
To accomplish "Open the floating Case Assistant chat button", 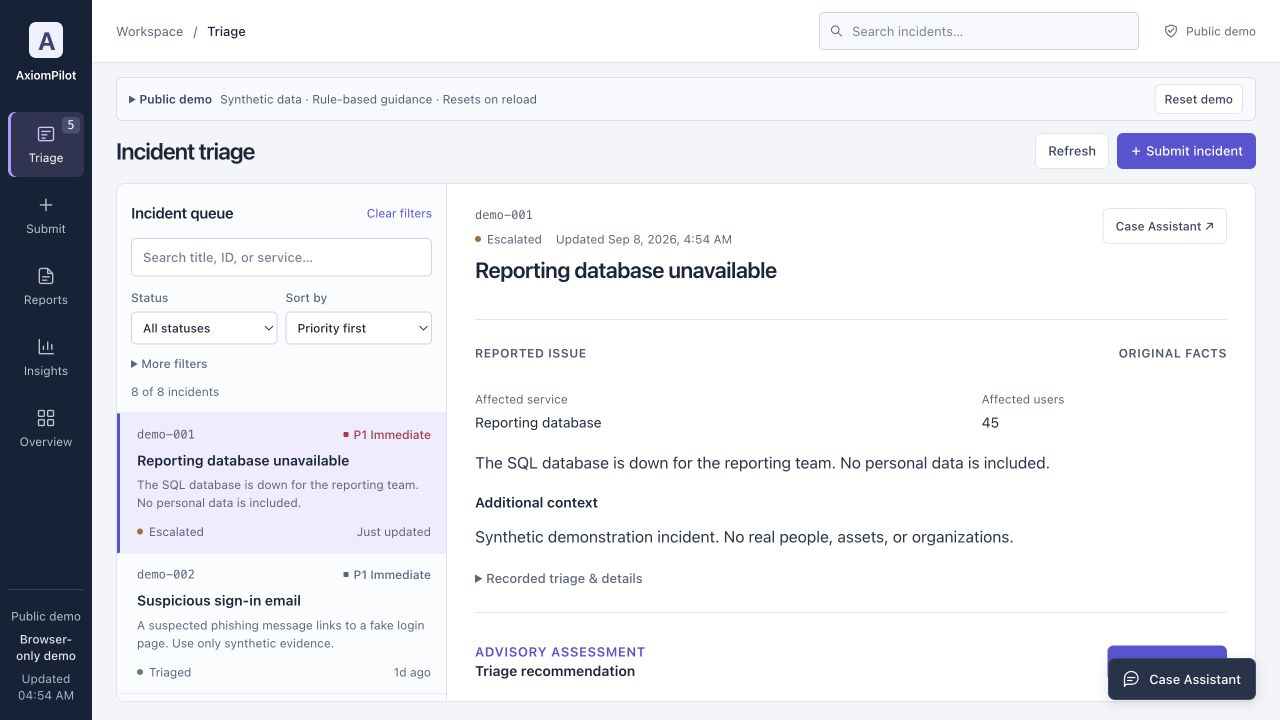I will tap(1182, 679).
